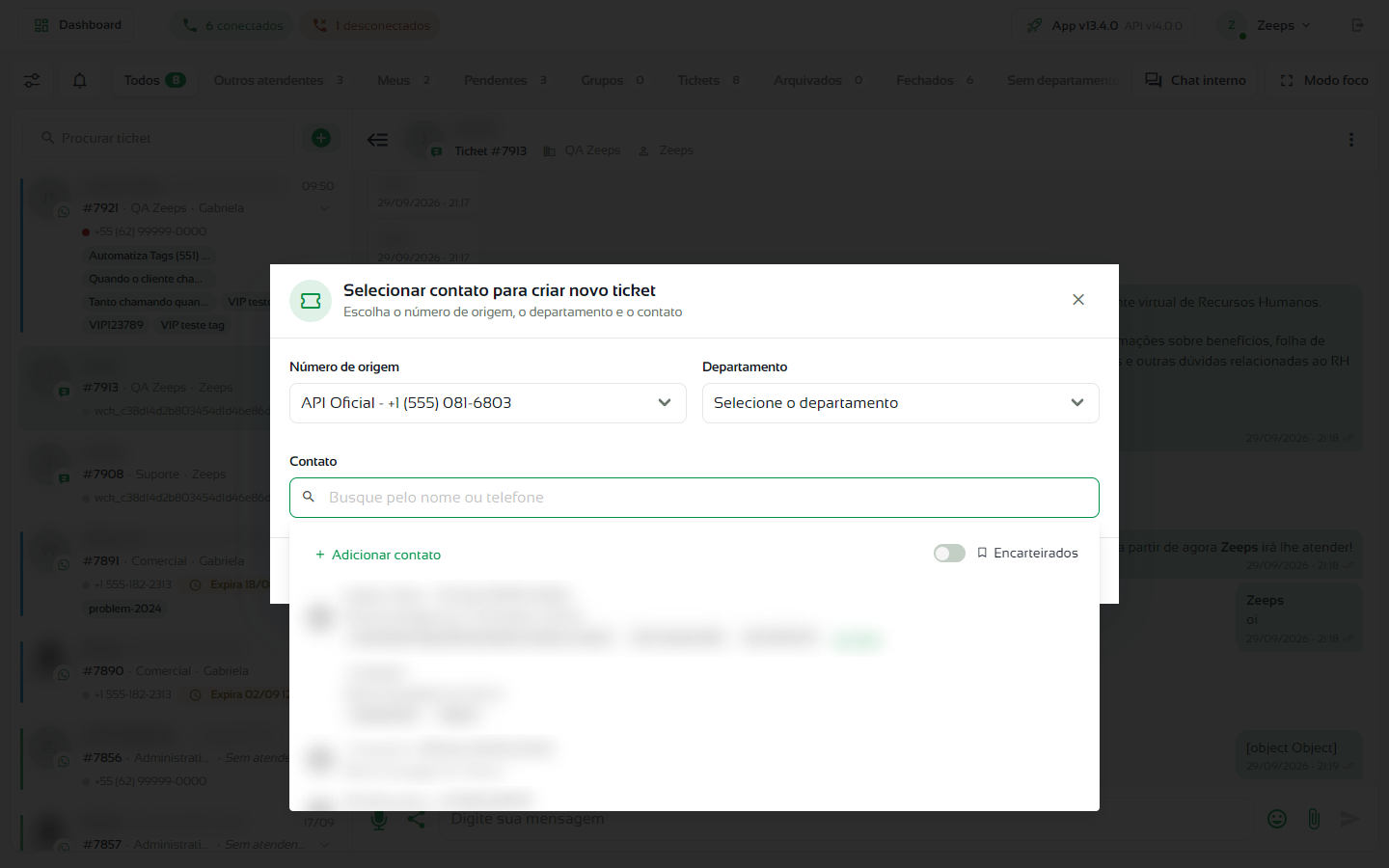Image resolution: width=1389 pixels, height=868 pixels.
Task: Select the Outros atendentes tab
Action: (279, 80)
